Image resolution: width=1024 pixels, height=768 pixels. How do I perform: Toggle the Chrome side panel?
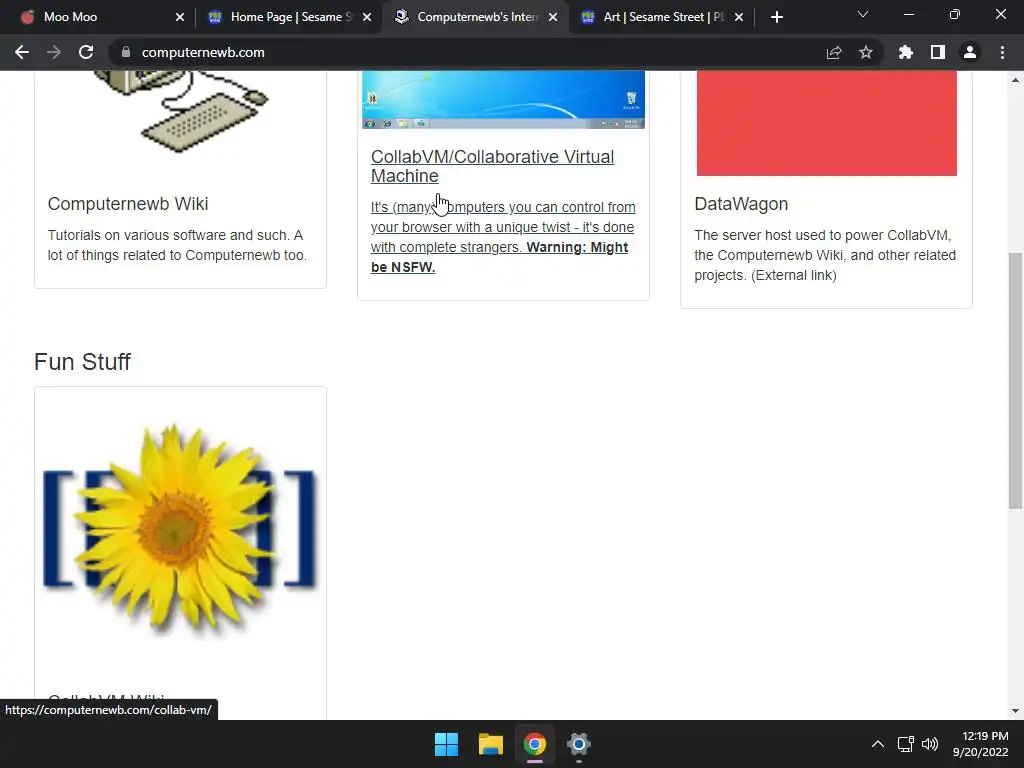938,52
